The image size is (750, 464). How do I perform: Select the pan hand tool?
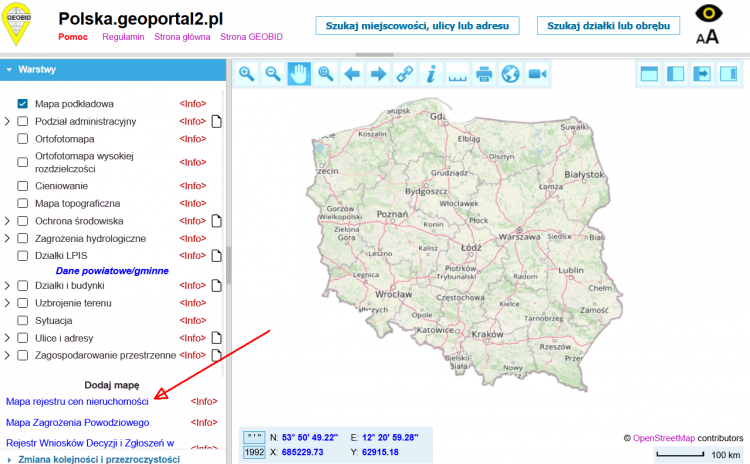299,74
